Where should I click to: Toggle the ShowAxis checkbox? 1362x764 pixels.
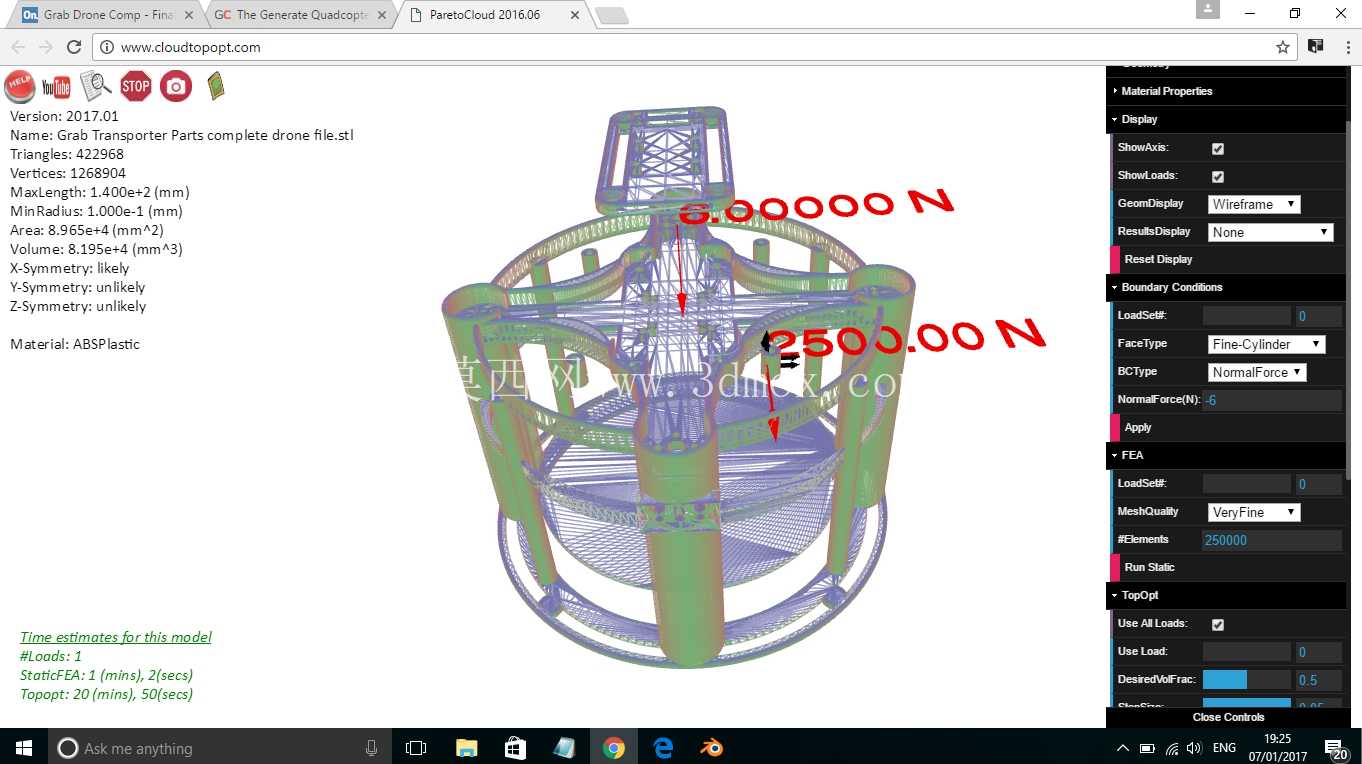[1218, 148]
